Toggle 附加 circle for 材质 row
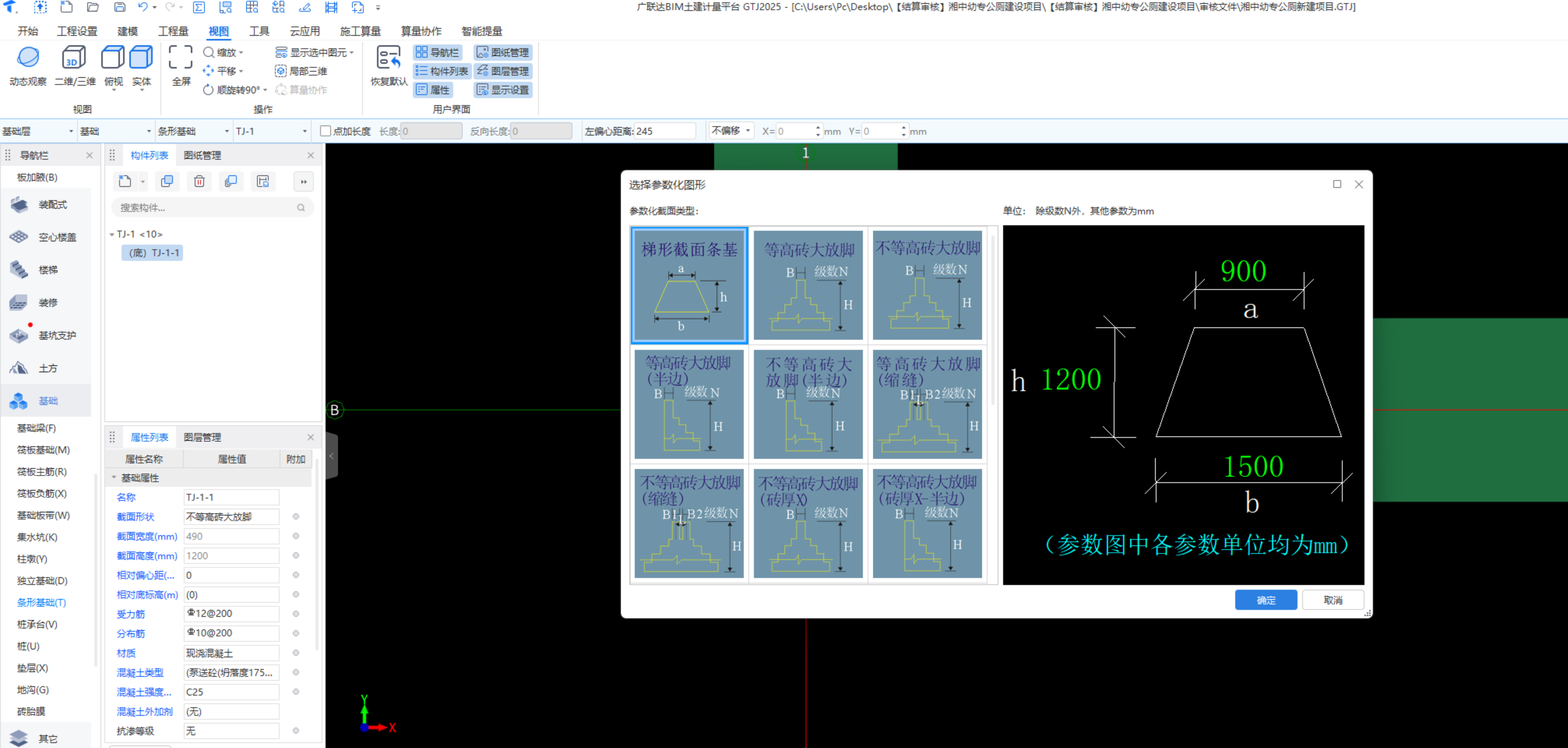 tap(296, 653)
